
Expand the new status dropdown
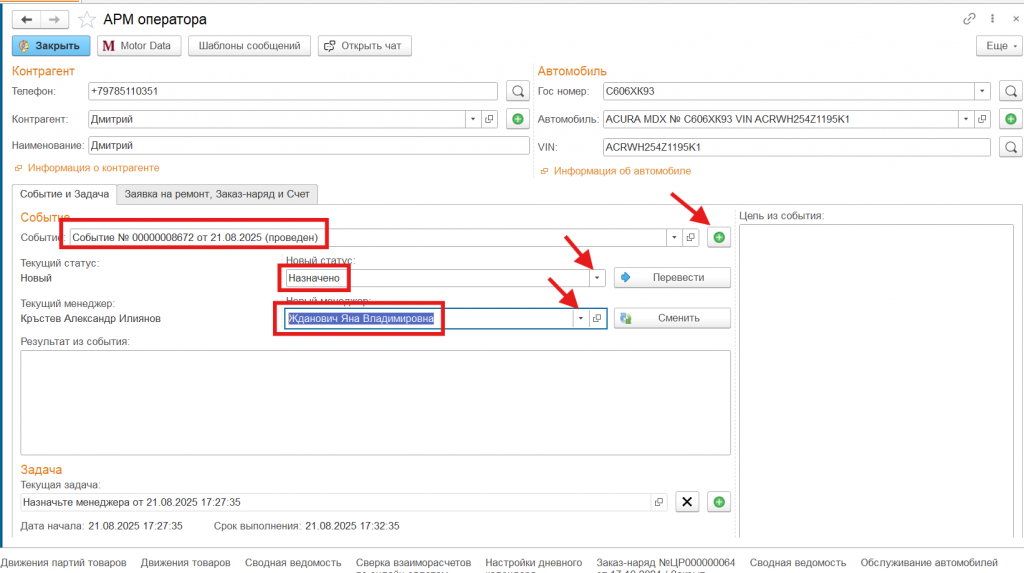(597, 277)
